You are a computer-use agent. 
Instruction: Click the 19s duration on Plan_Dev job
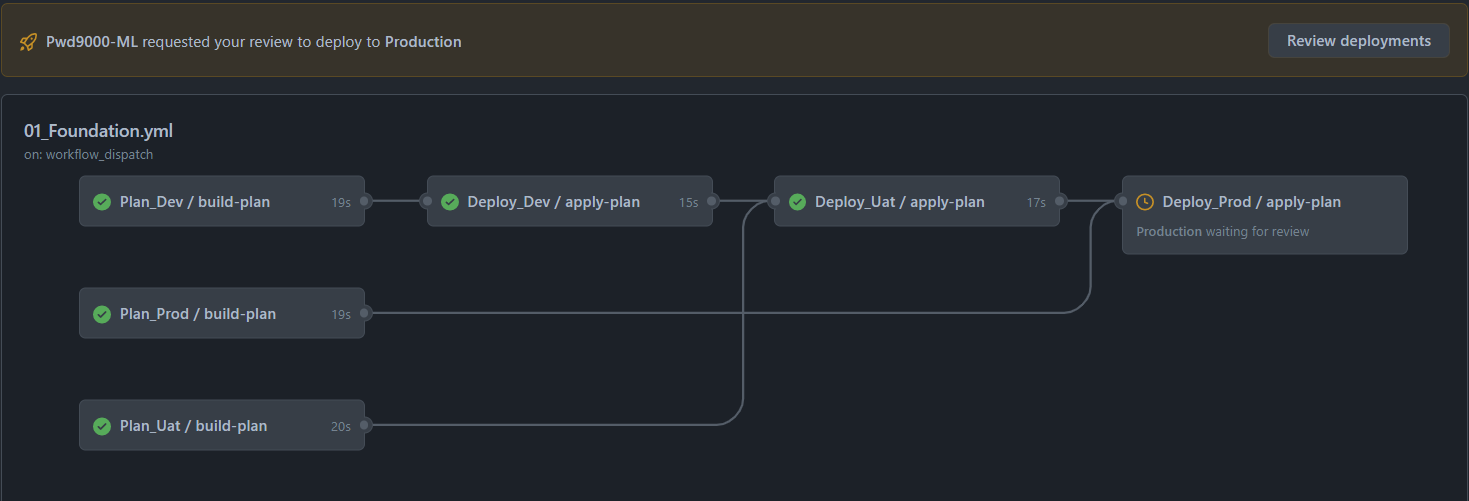point(341,202)
